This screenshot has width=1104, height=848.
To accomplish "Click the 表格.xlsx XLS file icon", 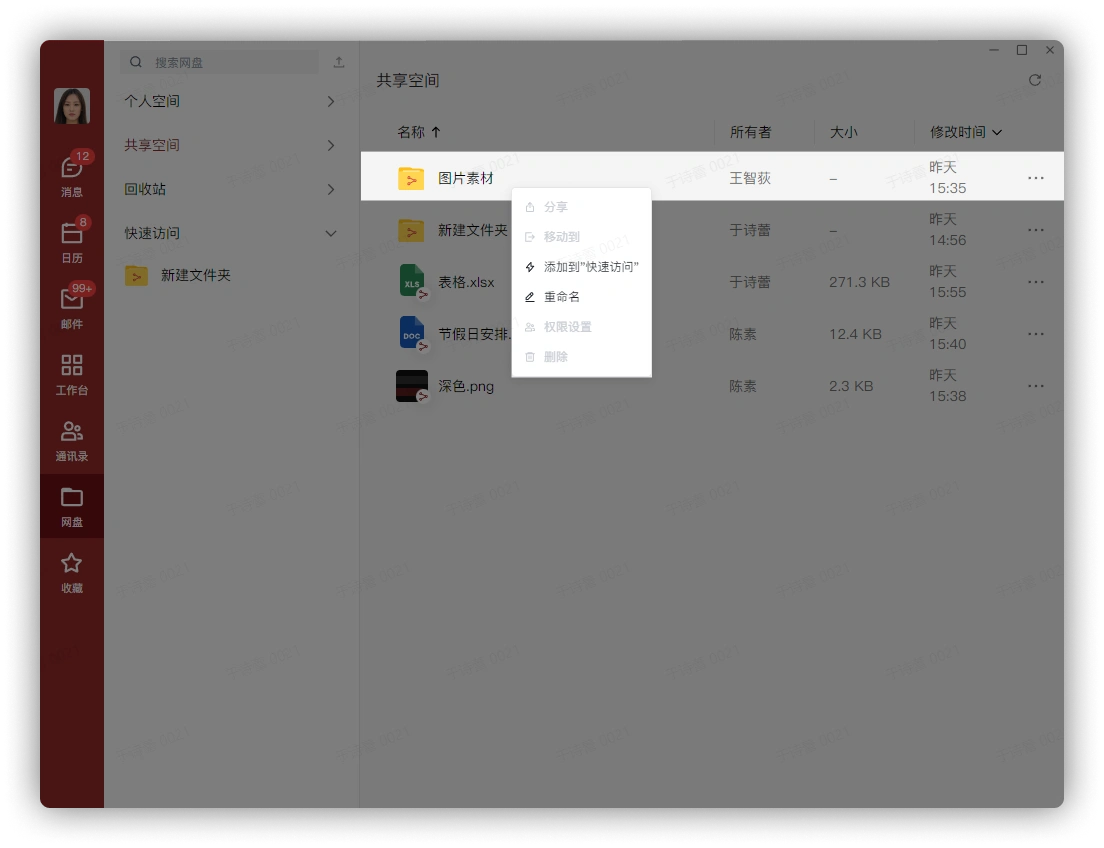I will click(x=413, y=282).
